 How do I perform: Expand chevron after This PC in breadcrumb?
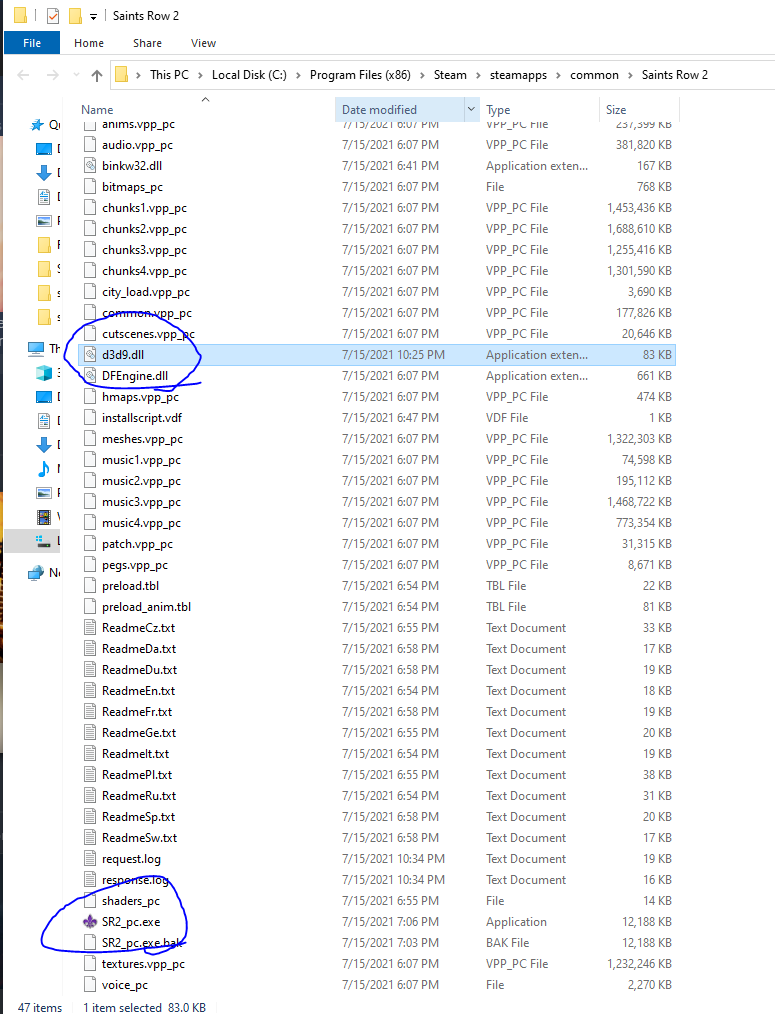(x=200, y=76)
